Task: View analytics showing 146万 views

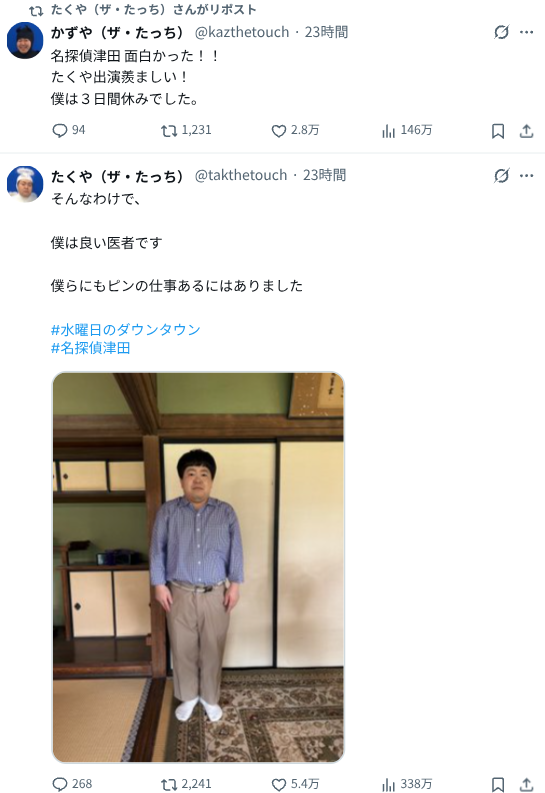Action: tap(407, 130)
